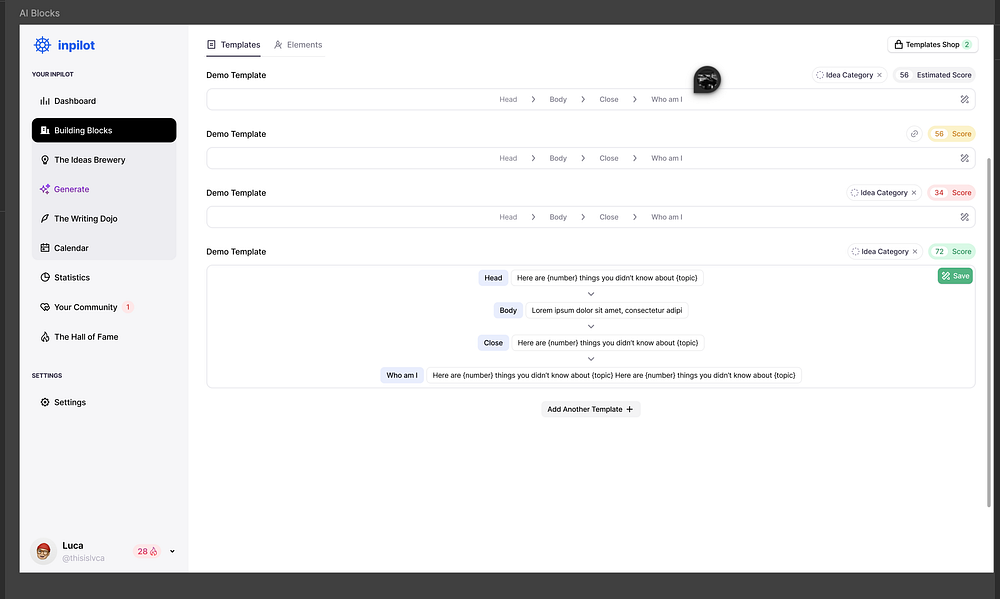Click the Templates Shop count badge 2
This screenshot has width=1000, height=599.
point(967,45)
